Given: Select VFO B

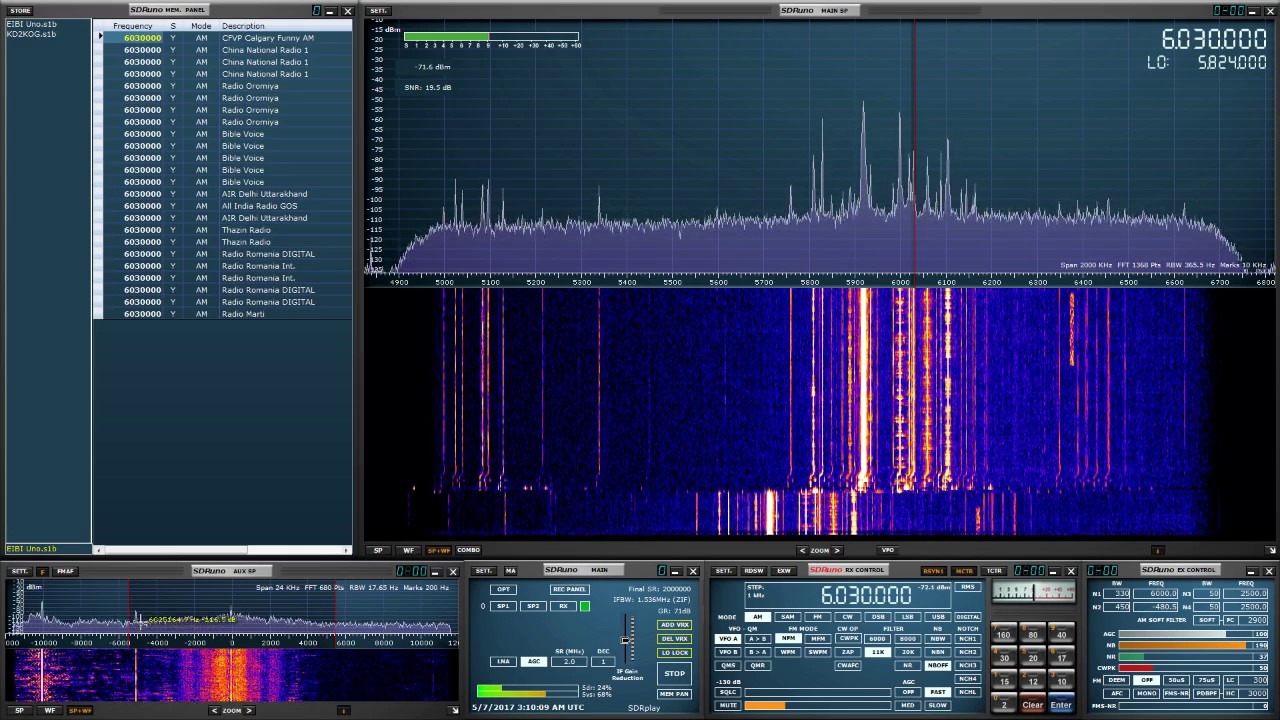Looking at the screenshot, I should [728, 652].
